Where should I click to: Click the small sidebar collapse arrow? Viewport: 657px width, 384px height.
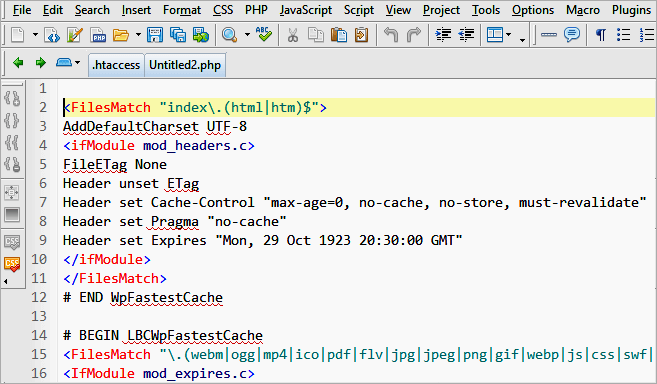point(6,282)
